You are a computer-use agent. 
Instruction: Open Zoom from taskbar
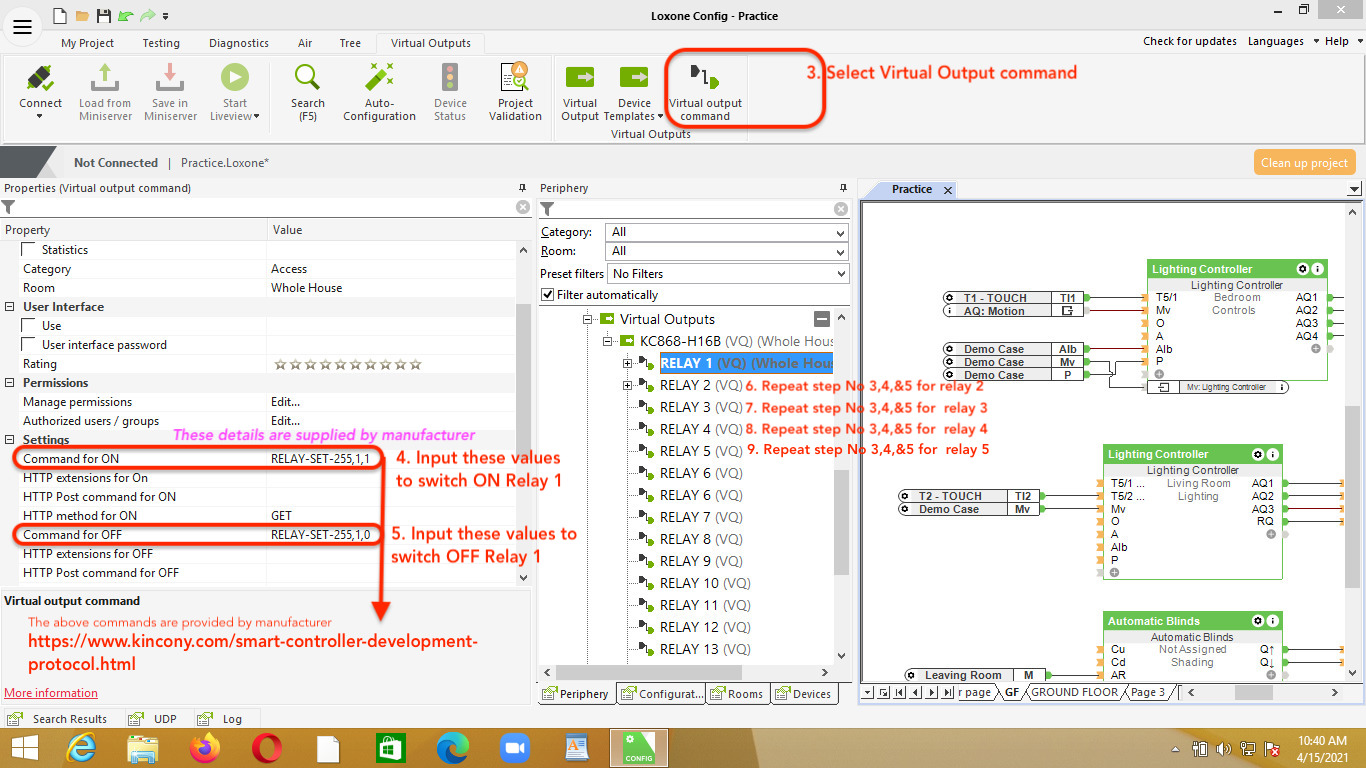(514, 748)
